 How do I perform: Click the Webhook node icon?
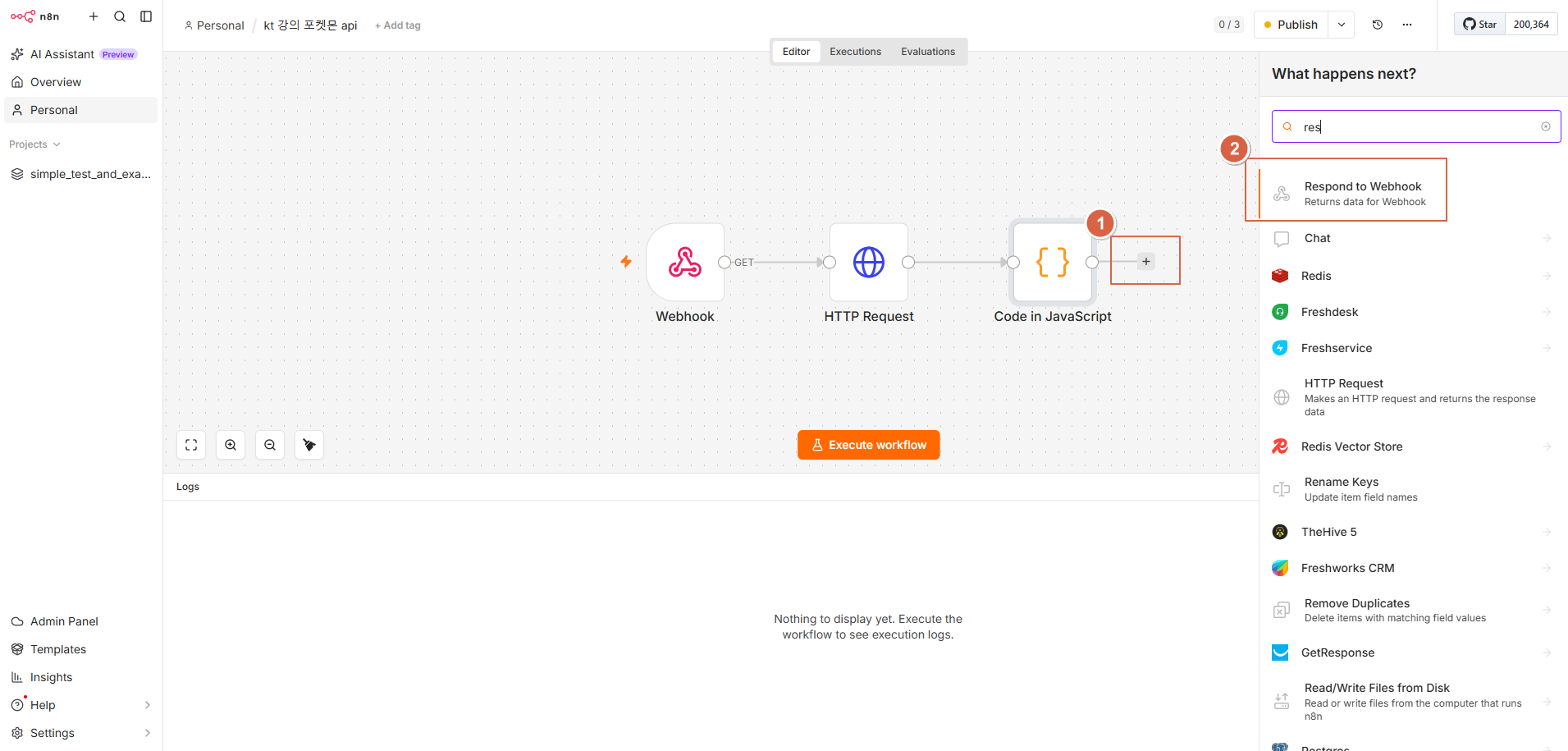pos(685,262)
